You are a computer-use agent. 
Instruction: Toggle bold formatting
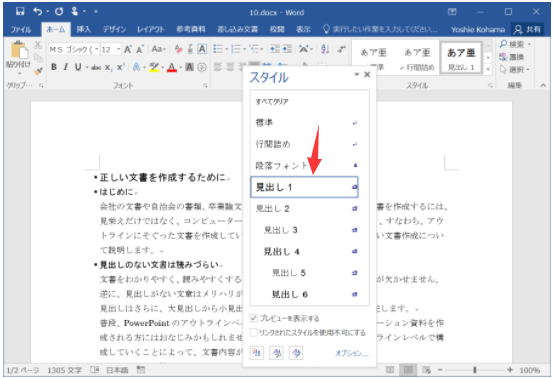point(54,67)
